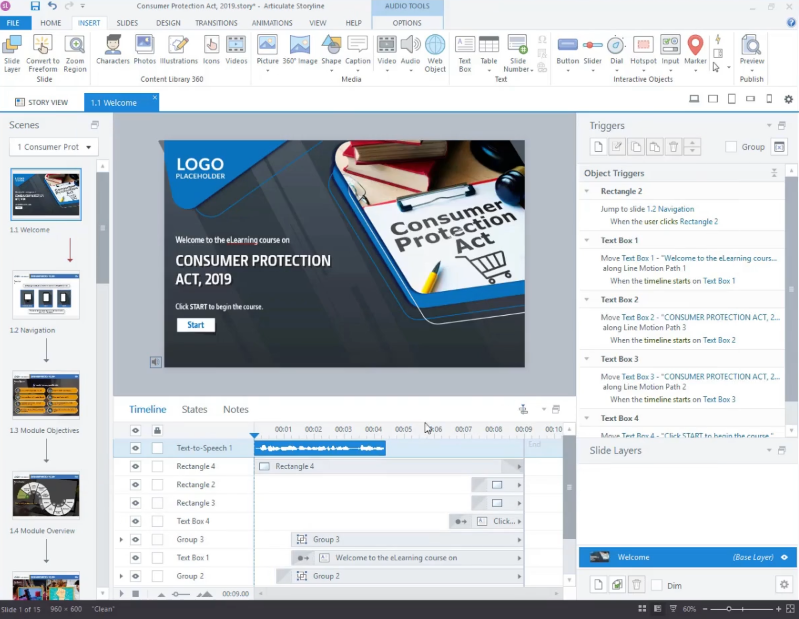Lock Text Box 1 using its checkbox
799x619 pixels.
157,558
